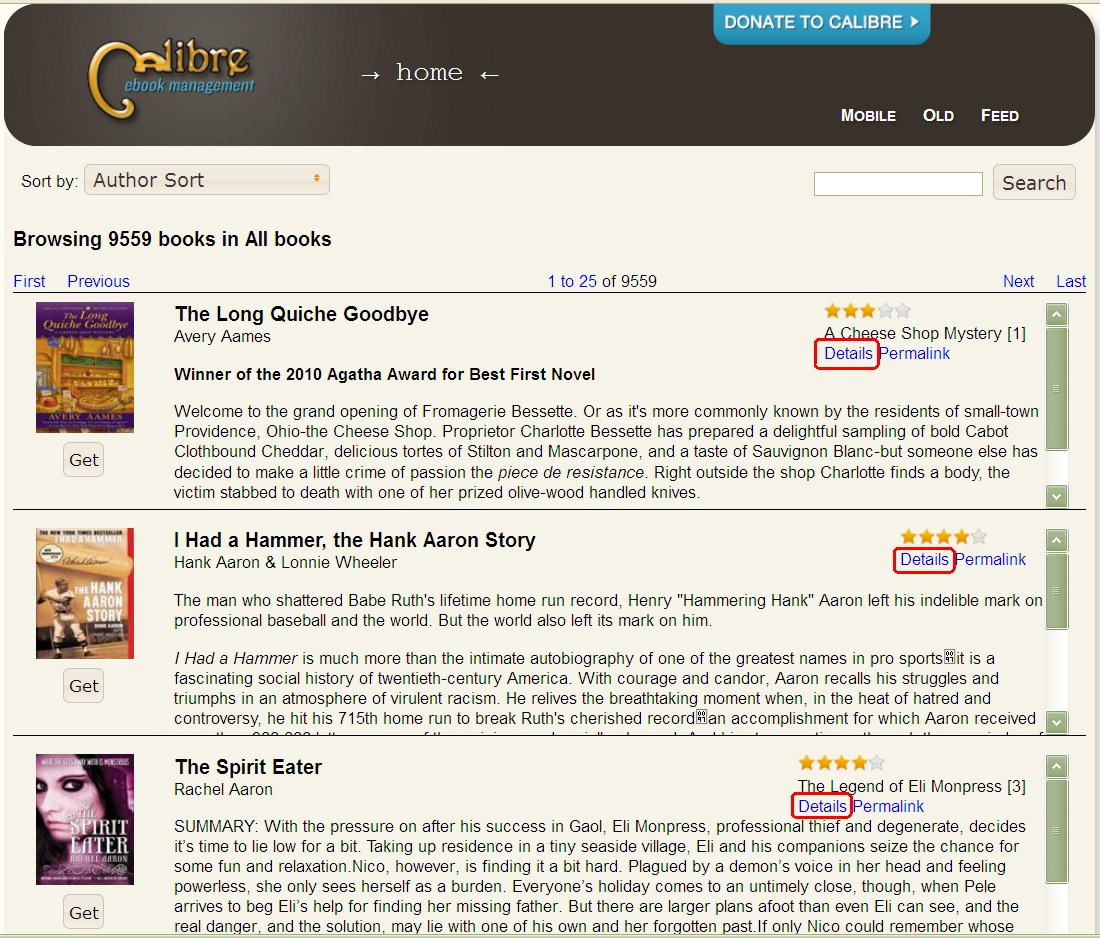Click authors Hank Aaron & Lonnie Wheeler

click(286, 563)
